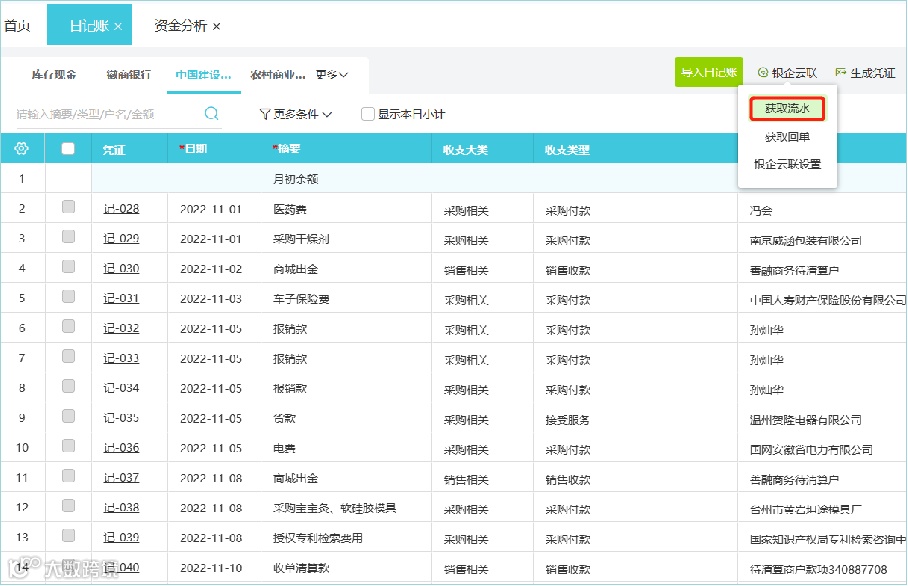The width and height of the screenshot is (908, 586).
Task: Open voucher link 记-029
Action: (x=121, y=238)
